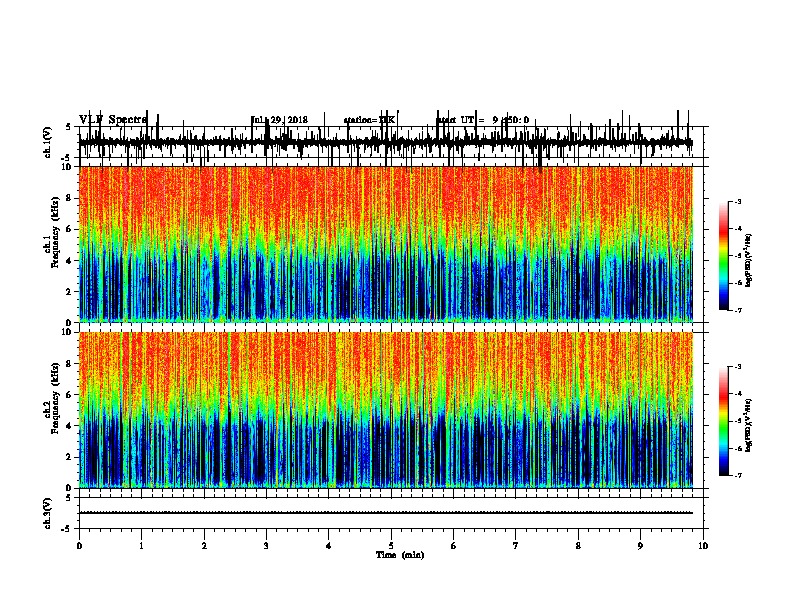Click the '-3' label on ch.1 color bar
Image resolution: width=792 pixels, height=612 pixels.
(738, 201)
